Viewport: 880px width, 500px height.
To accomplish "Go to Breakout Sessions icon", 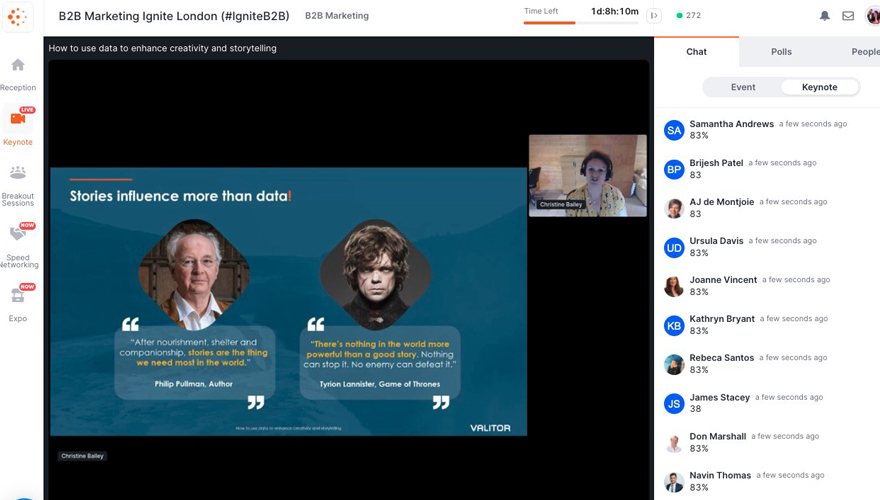I will [x=18, y=174].
